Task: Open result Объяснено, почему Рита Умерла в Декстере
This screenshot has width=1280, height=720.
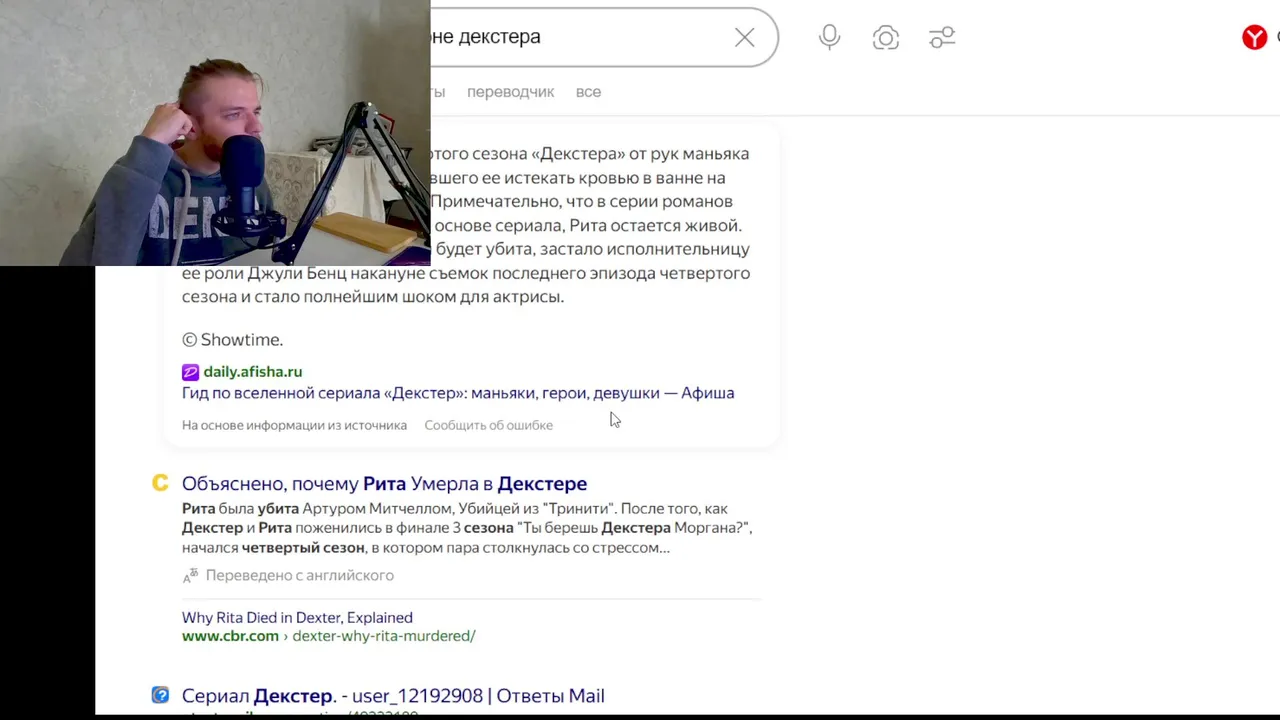Action: tap(384, 484)
